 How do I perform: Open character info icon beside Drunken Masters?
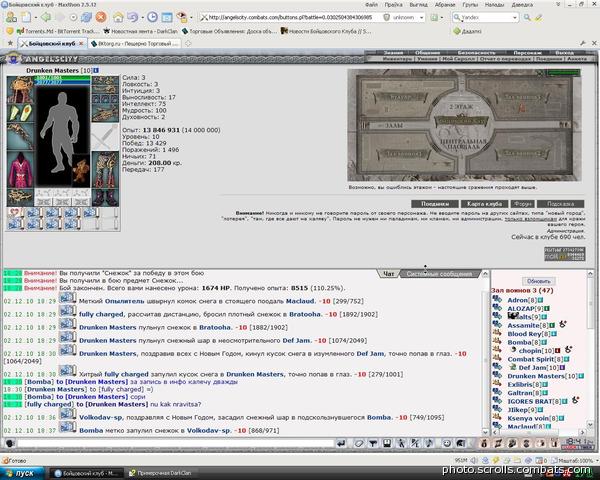[96, 70]
